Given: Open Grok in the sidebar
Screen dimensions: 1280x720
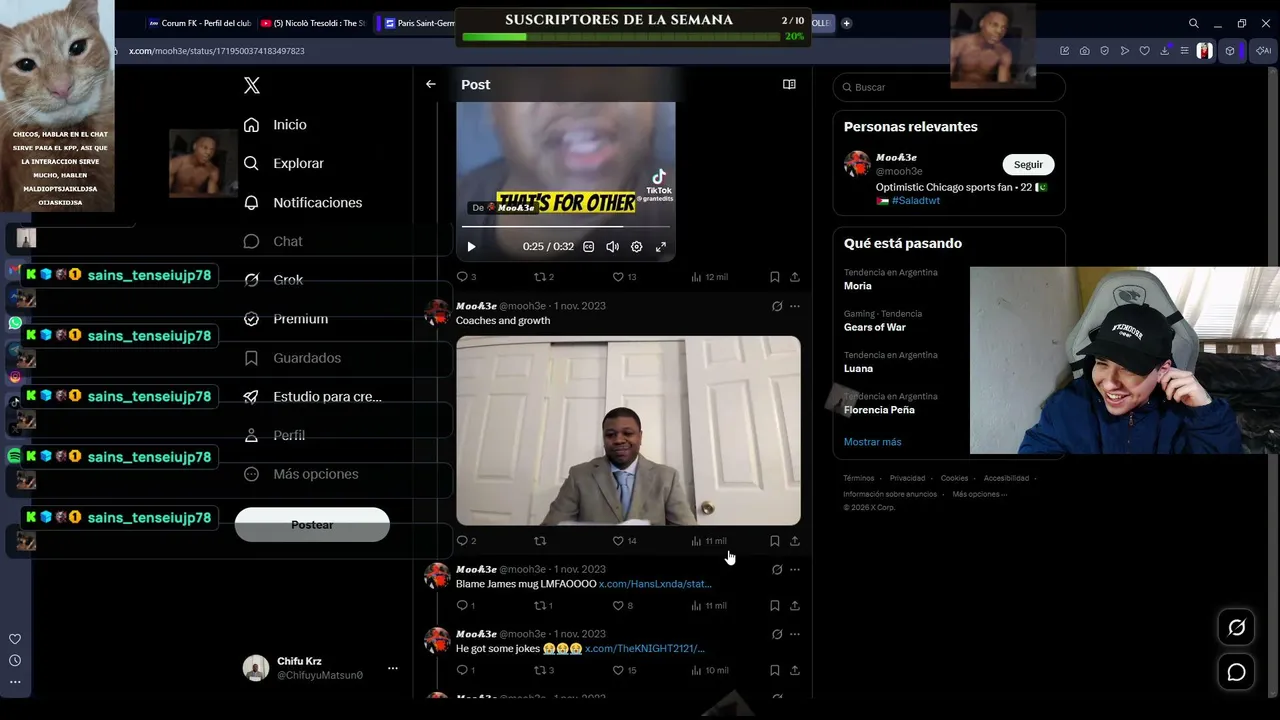Looking at the screenshot, I should click(x=273, y=280).
